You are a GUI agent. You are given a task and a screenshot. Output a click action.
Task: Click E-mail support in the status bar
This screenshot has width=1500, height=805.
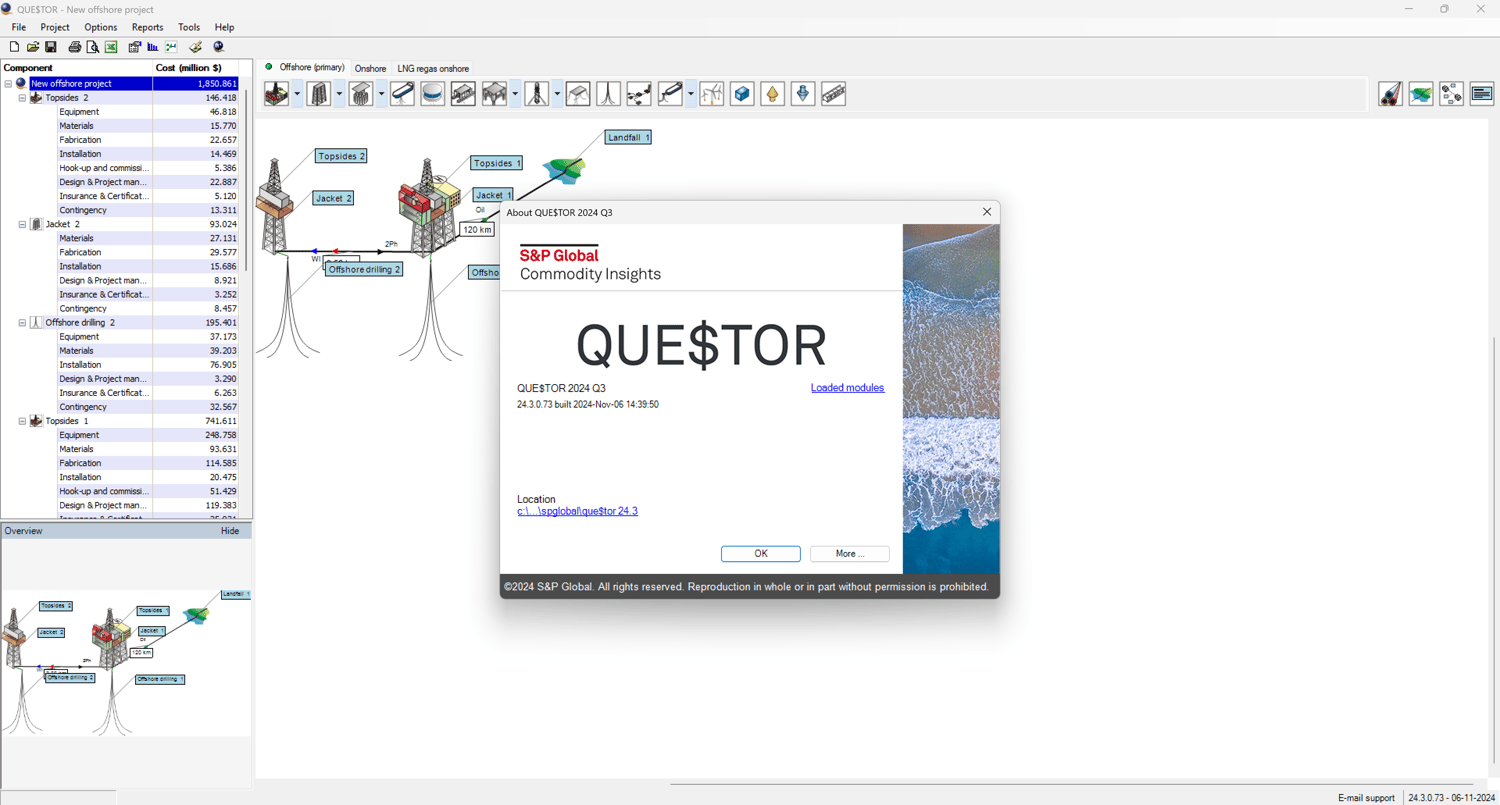coord(1366,798)
